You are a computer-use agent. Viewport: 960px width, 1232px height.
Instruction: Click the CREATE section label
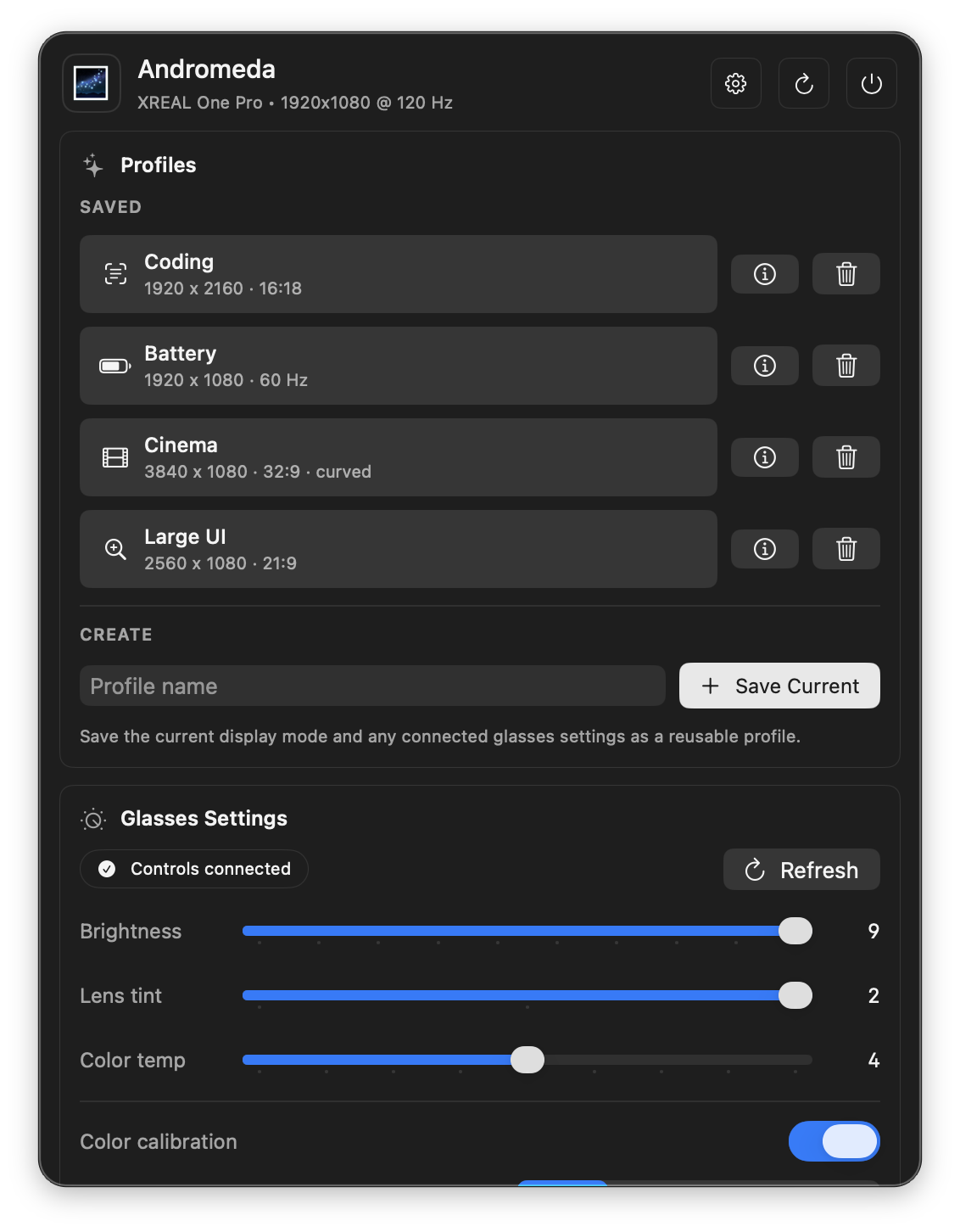116,635
